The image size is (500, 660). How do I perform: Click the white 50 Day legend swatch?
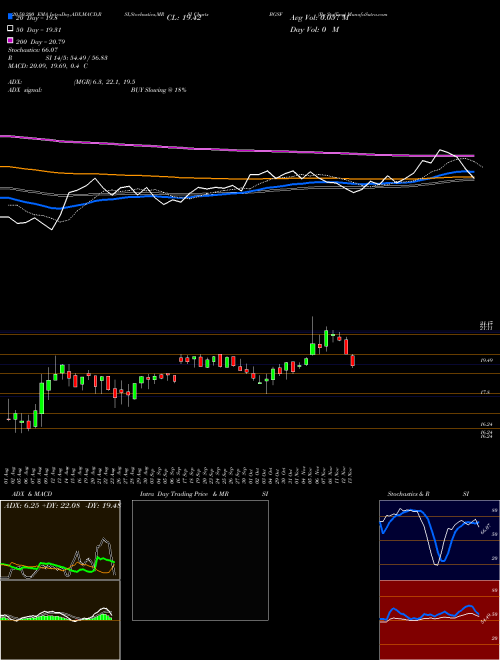[x=11, y=29]
